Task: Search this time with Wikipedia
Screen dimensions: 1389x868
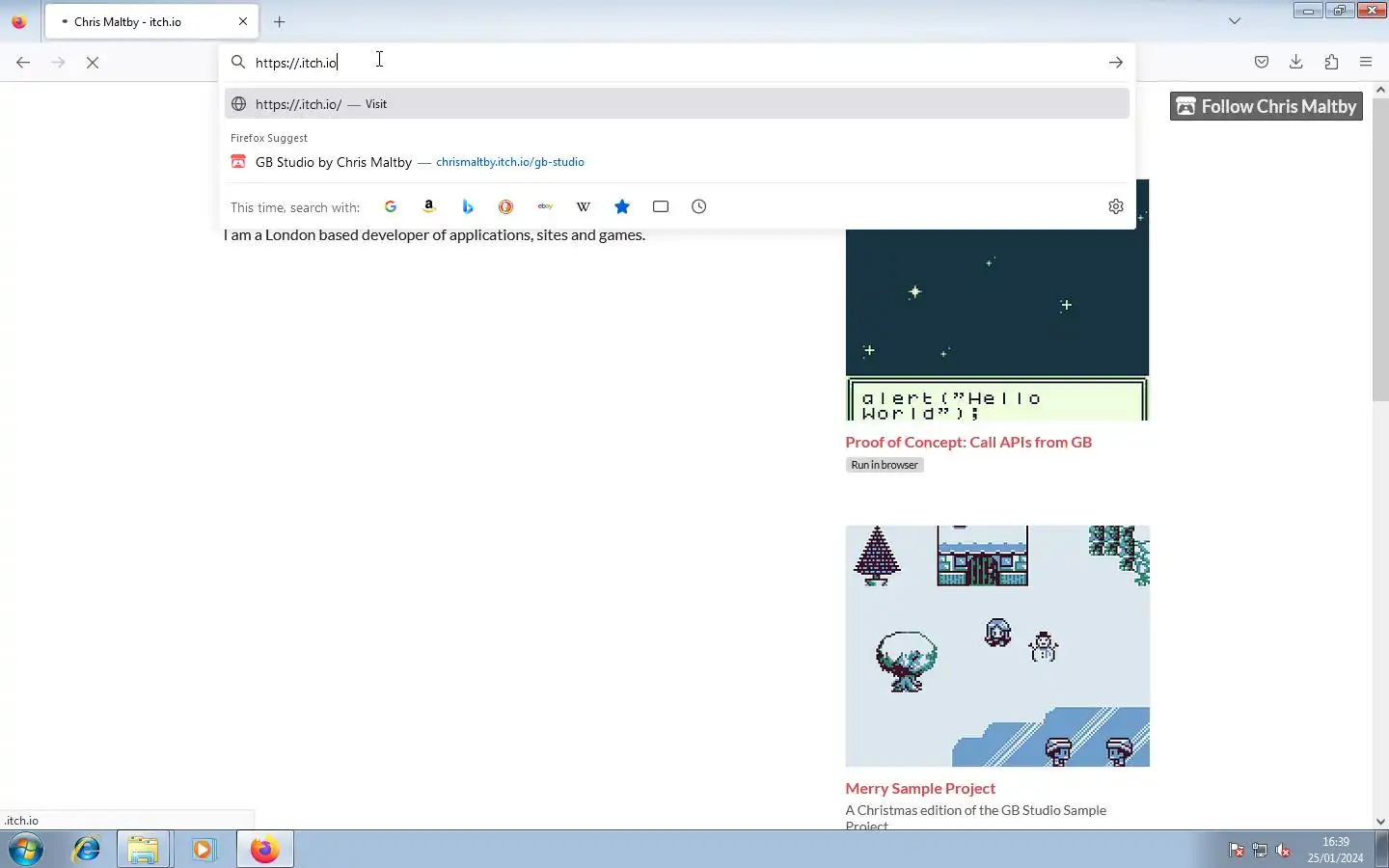Action: pos(584,206)
